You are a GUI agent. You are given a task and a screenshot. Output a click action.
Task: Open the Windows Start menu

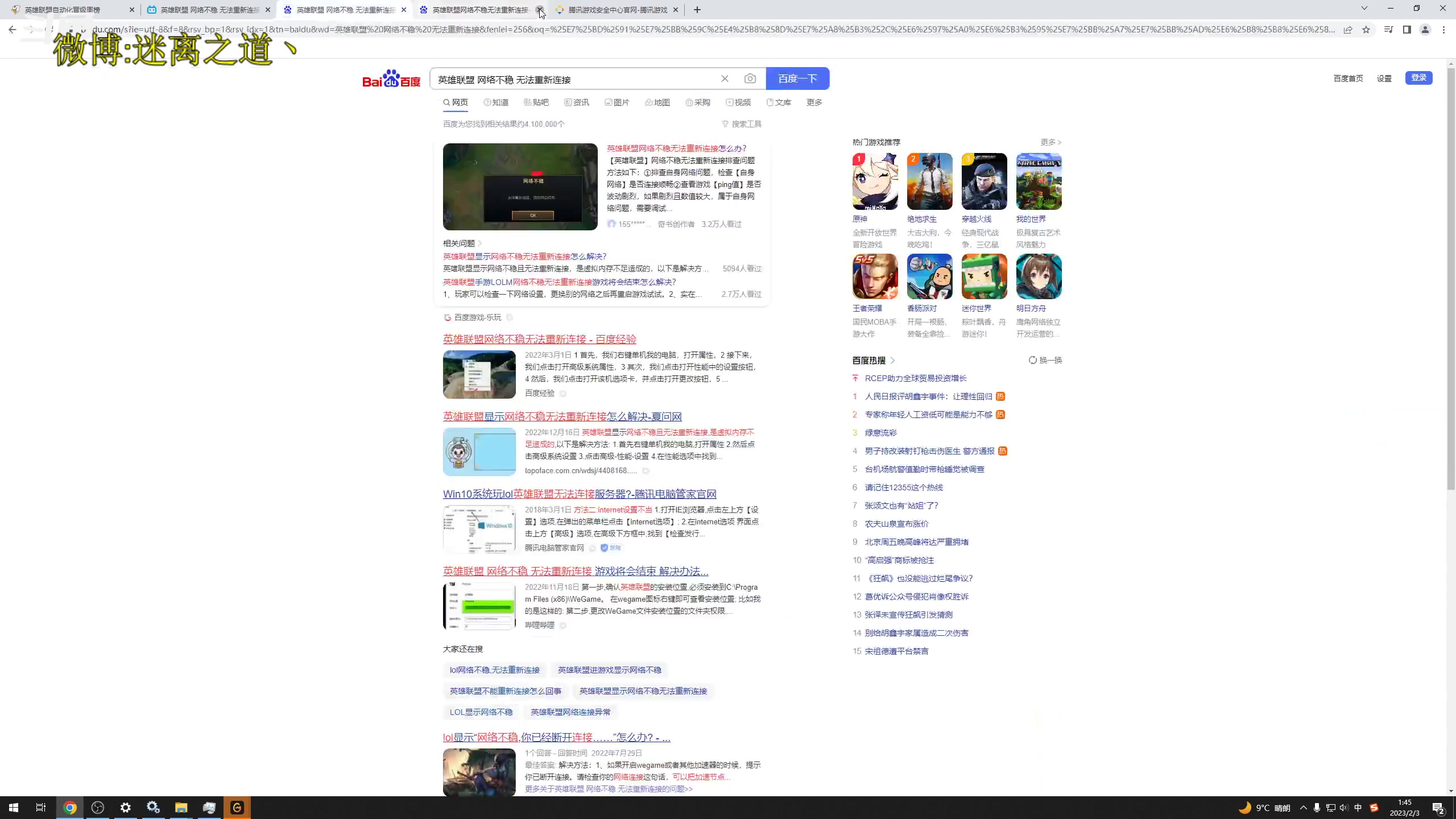point(13,807)
